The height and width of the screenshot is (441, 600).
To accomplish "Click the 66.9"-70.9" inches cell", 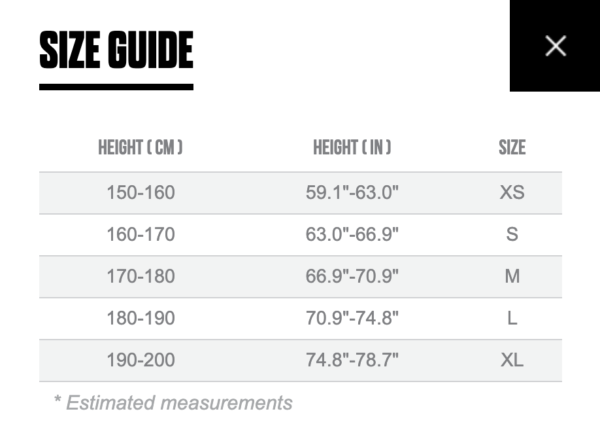I will [x=352, y=276].
